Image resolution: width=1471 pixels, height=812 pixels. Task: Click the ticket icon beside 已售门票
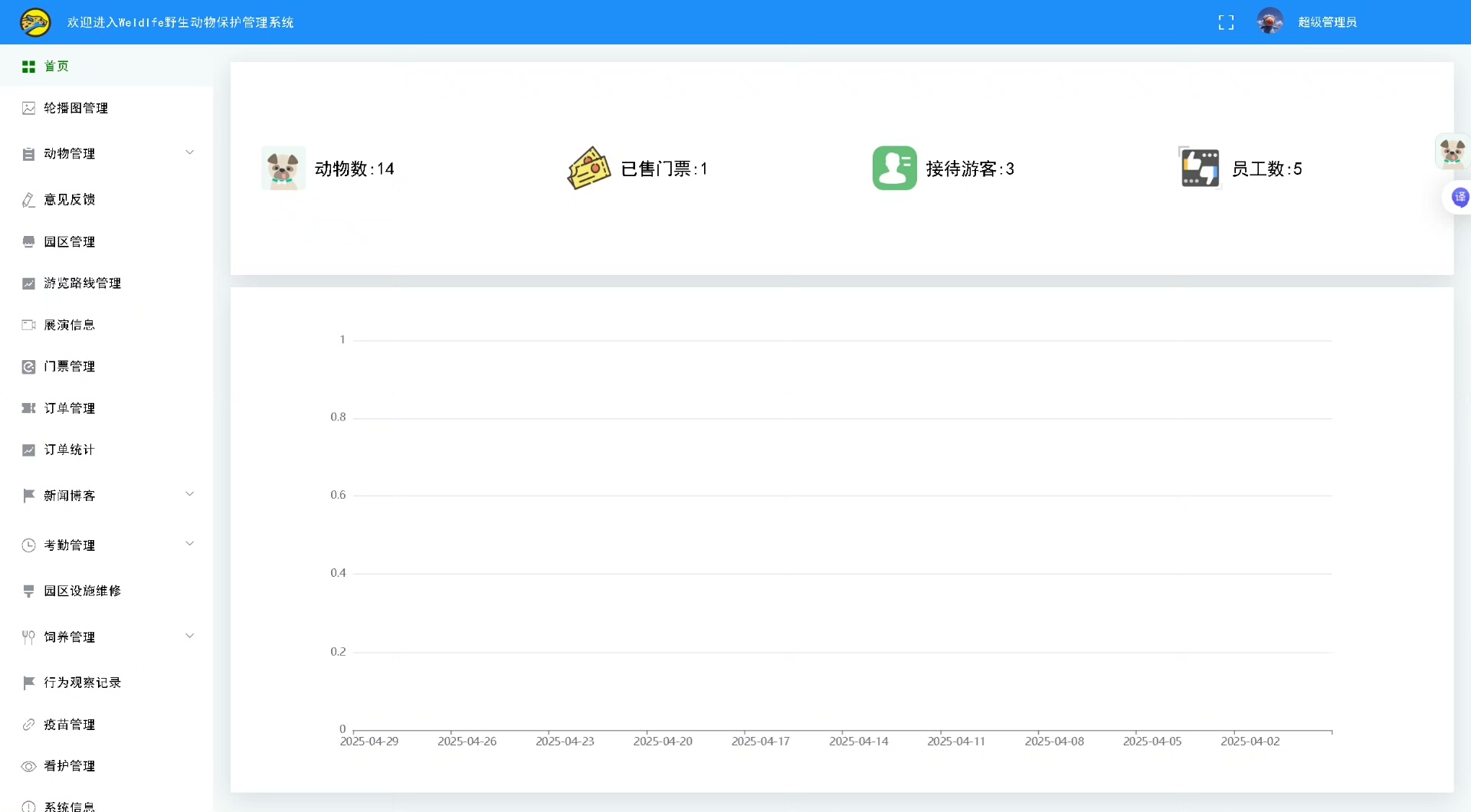[x=588, y=168]
